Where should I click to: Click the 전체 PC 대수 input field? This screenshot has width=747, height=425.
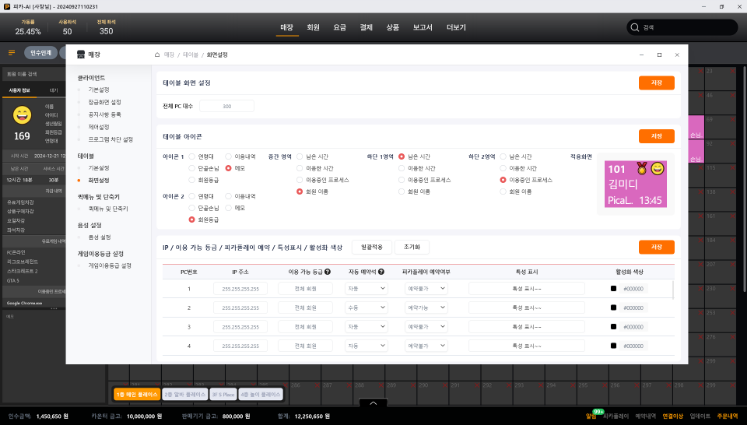coord(226,105)
